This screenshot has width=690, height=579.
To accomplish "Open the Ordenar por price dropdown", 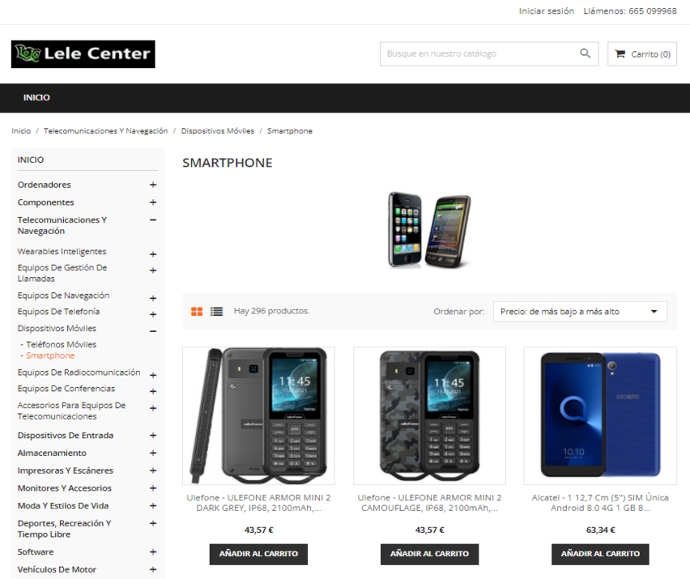I will (x=580, y=311).
